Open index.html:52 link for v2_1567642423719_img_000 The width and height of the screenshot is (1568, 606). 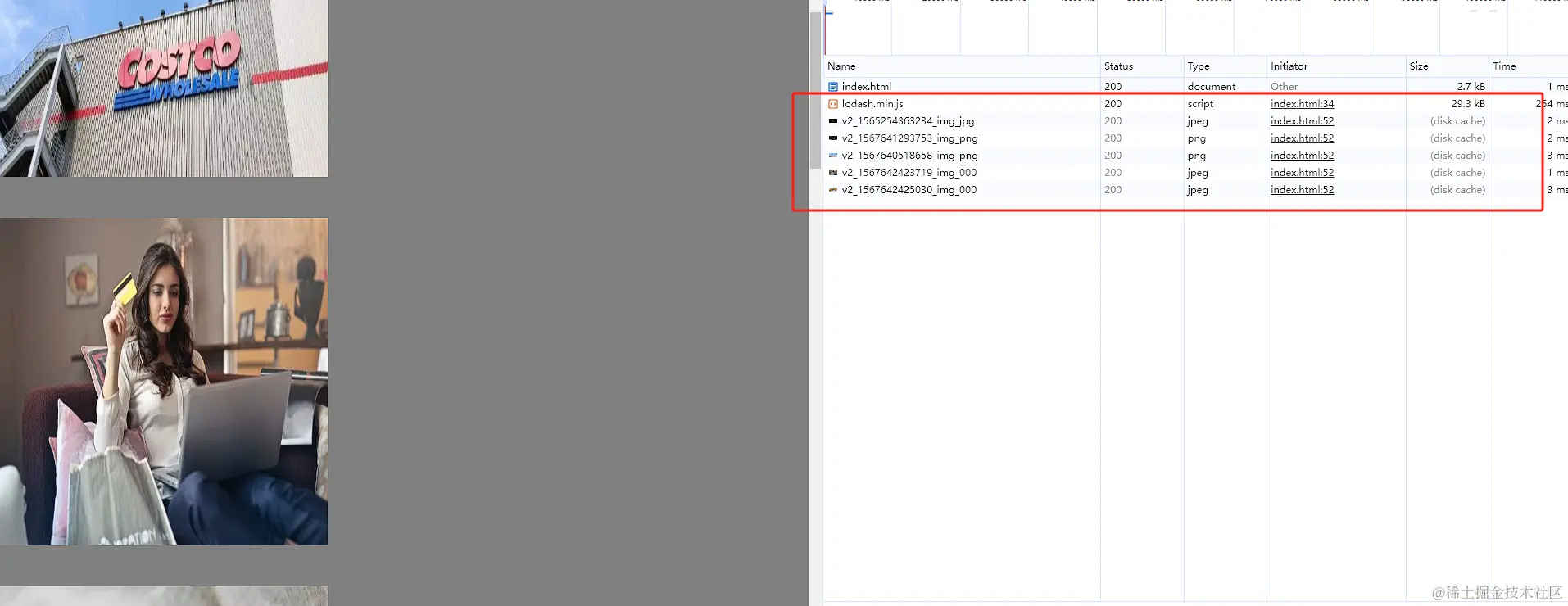(1302, 173)
